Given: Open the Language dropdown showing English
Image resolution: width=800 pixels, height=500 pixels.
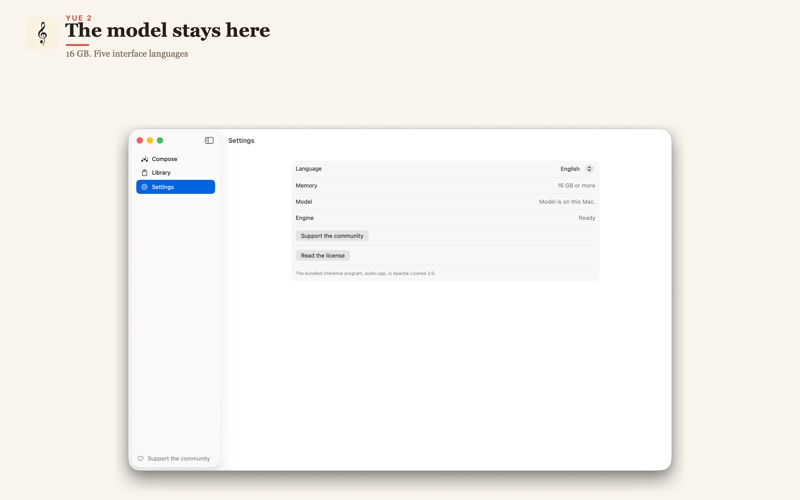Looking at the screenshot, I should [577, 169].
